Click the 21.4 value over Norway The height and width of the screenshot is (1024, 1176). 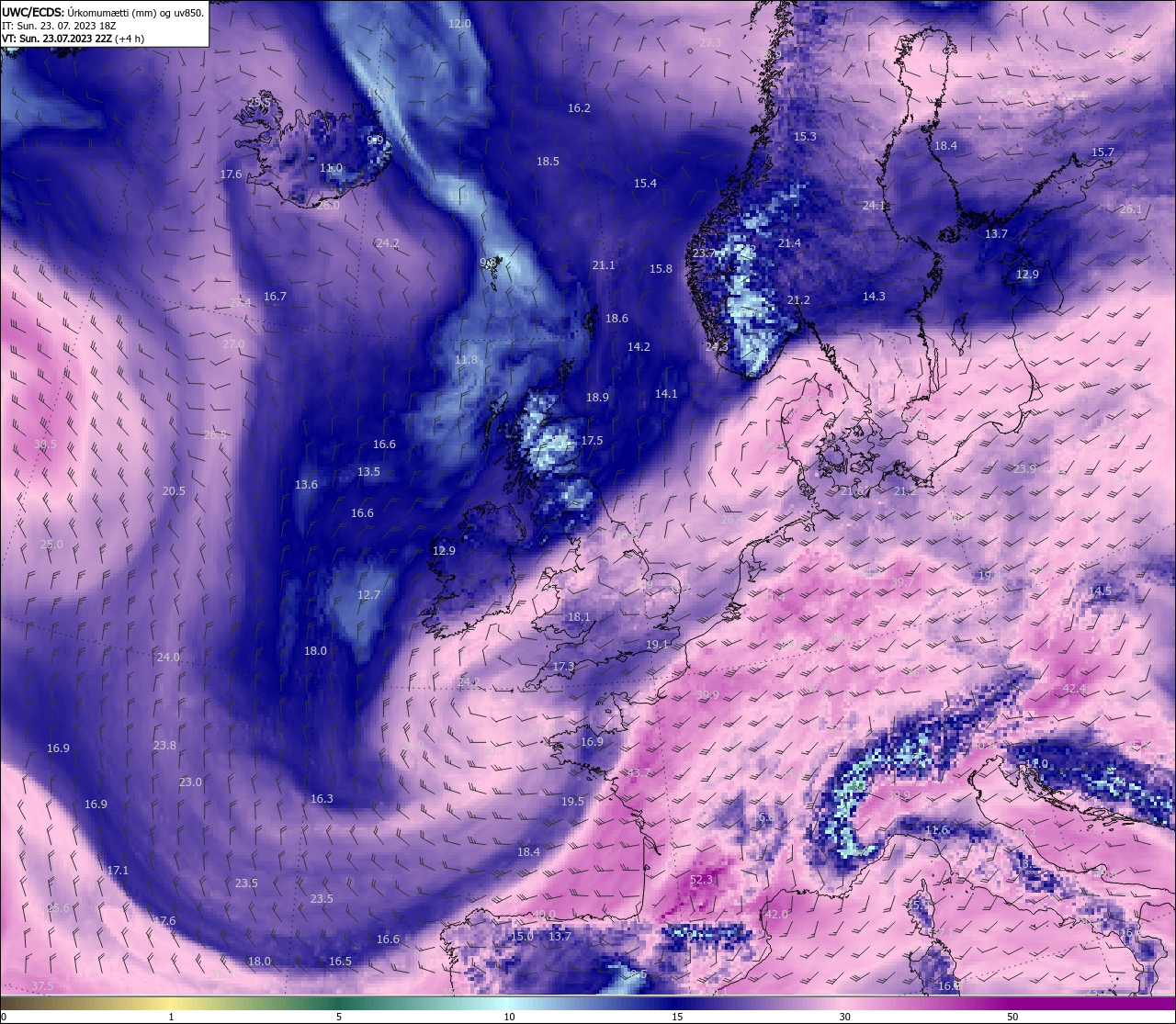click(x=789, y=242)
